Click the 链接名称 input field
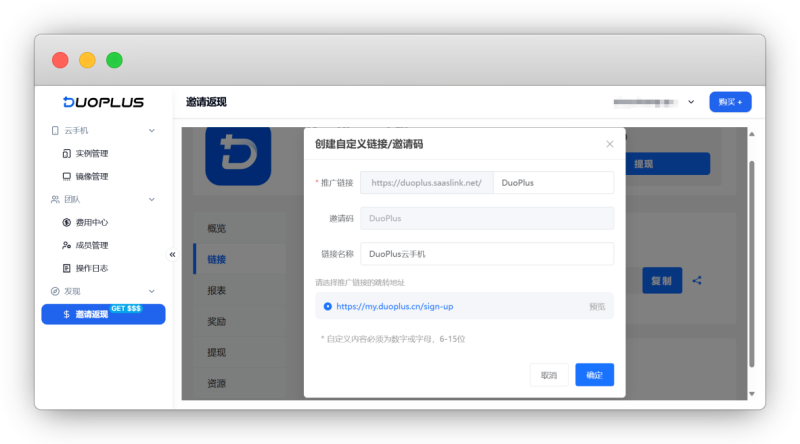Image resolution: width=800 pixels, height=444 pixels. point(487,254)
